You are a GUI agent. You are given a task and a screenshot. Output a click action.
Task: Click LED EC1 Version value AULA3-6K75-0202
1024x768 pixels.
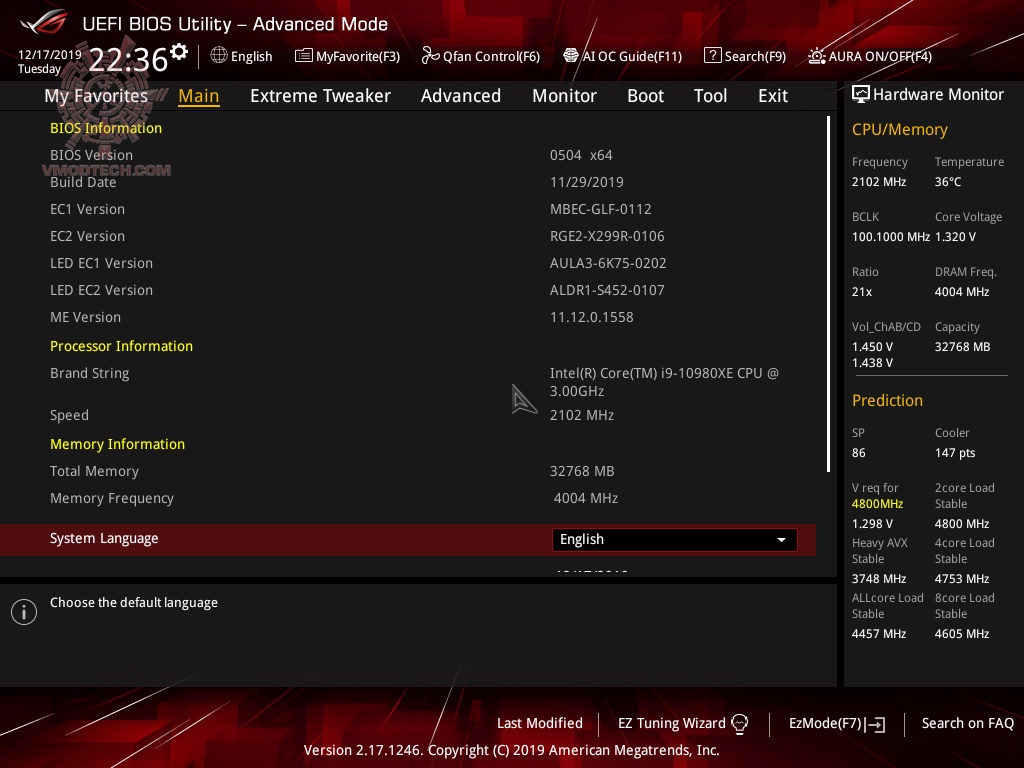(608, 263)
